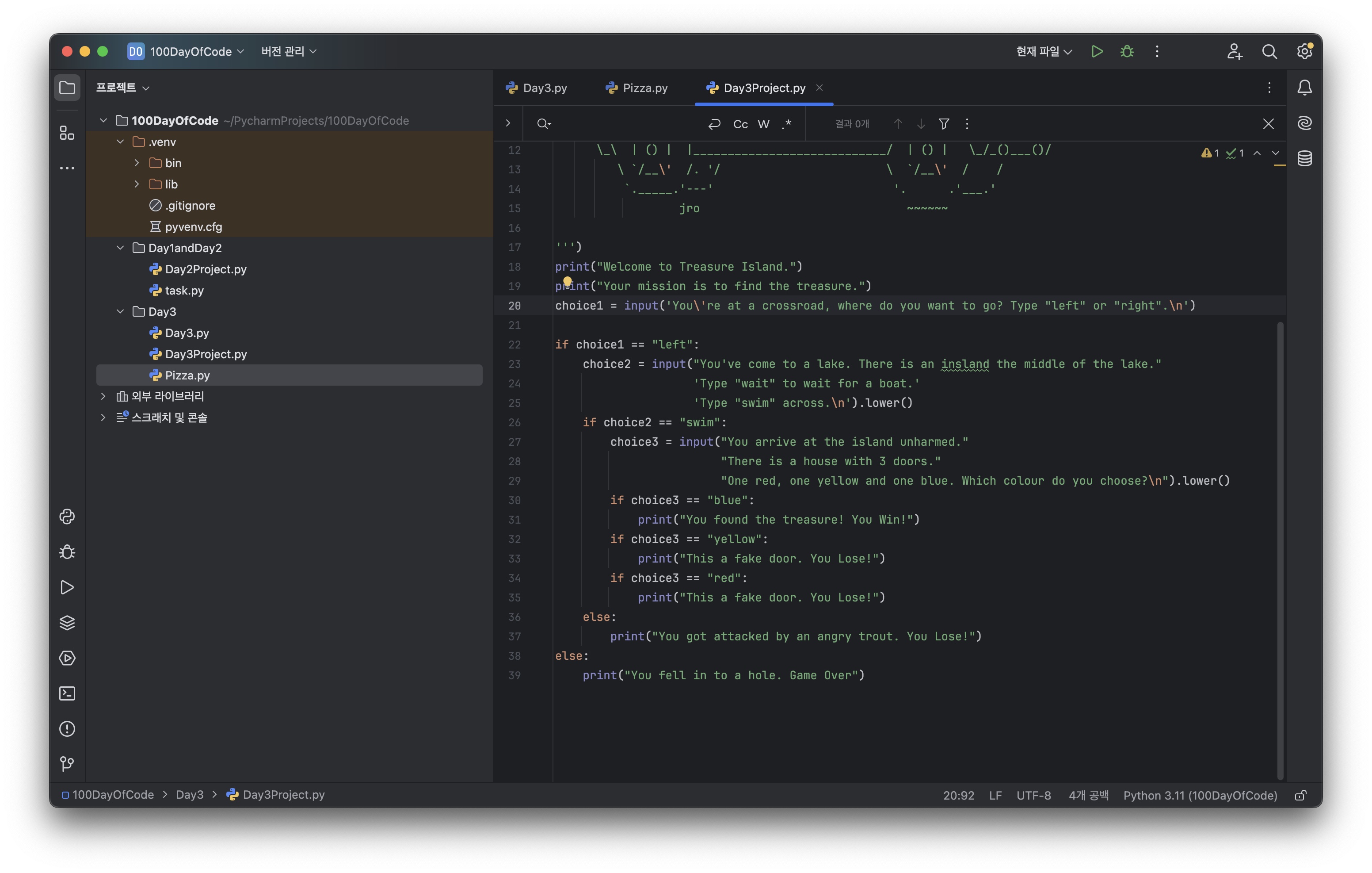Screen dimensions: 1372x873
Task: Open the Problems tool window
Action: click(67, 729)
